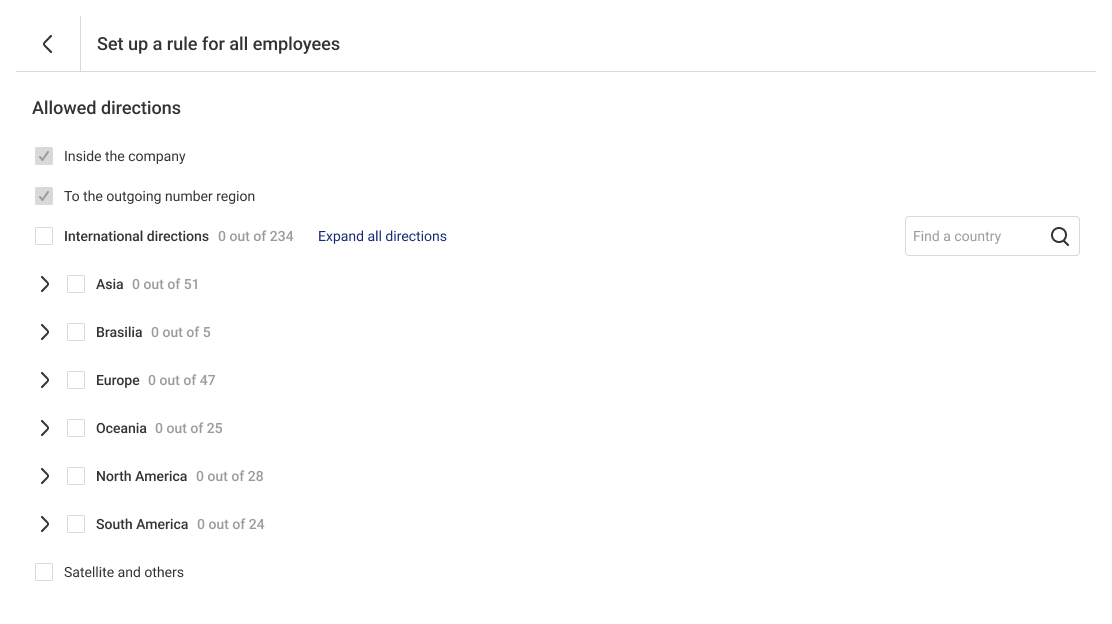Viewport: 1112px width, 624px height.
Task: Enable International directions checkbox
Action: coord(44,236)
